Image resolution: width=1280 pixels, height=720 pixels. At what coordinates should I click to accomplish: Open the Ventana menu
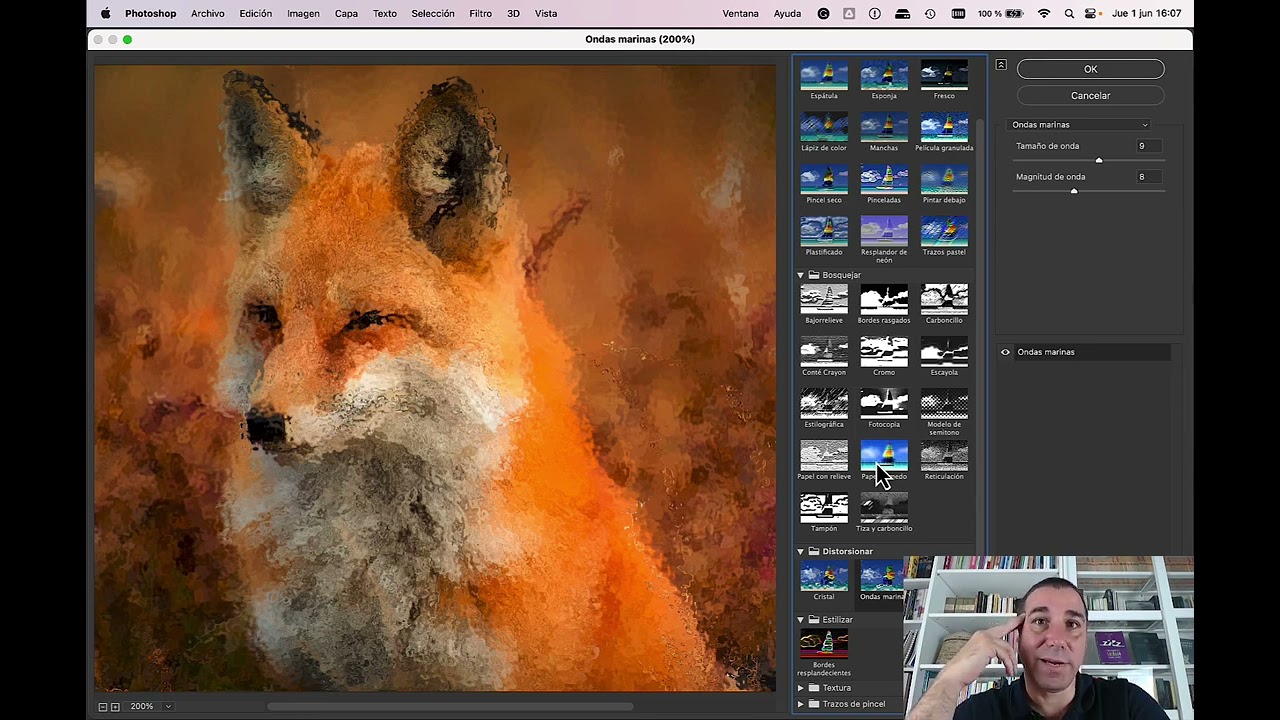coord(740,14)
